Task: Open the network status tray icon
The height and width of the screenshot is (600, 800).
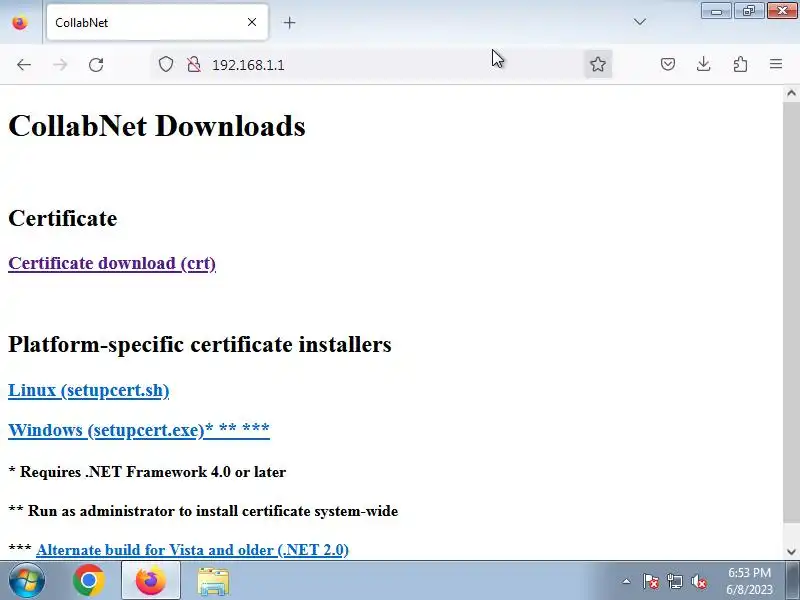Action: (x=675, y=581)
